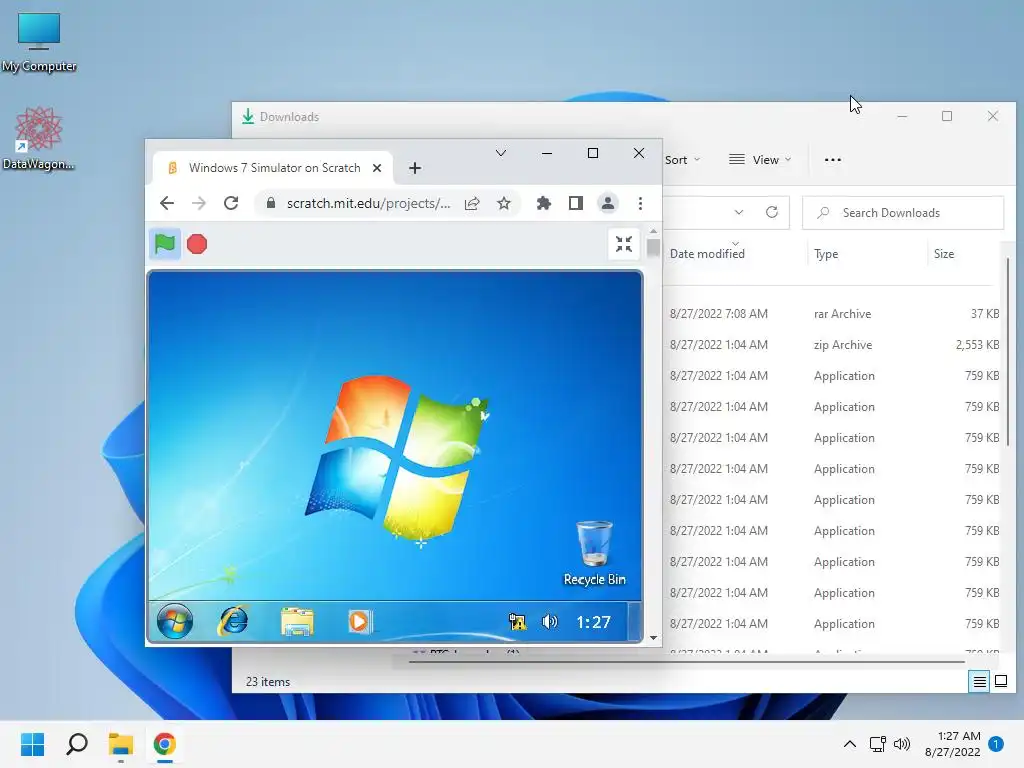Image resolution: width=1024 pixels, height=768 pixels.
Task: Open notification badge in taskbar
Action: 996,744
